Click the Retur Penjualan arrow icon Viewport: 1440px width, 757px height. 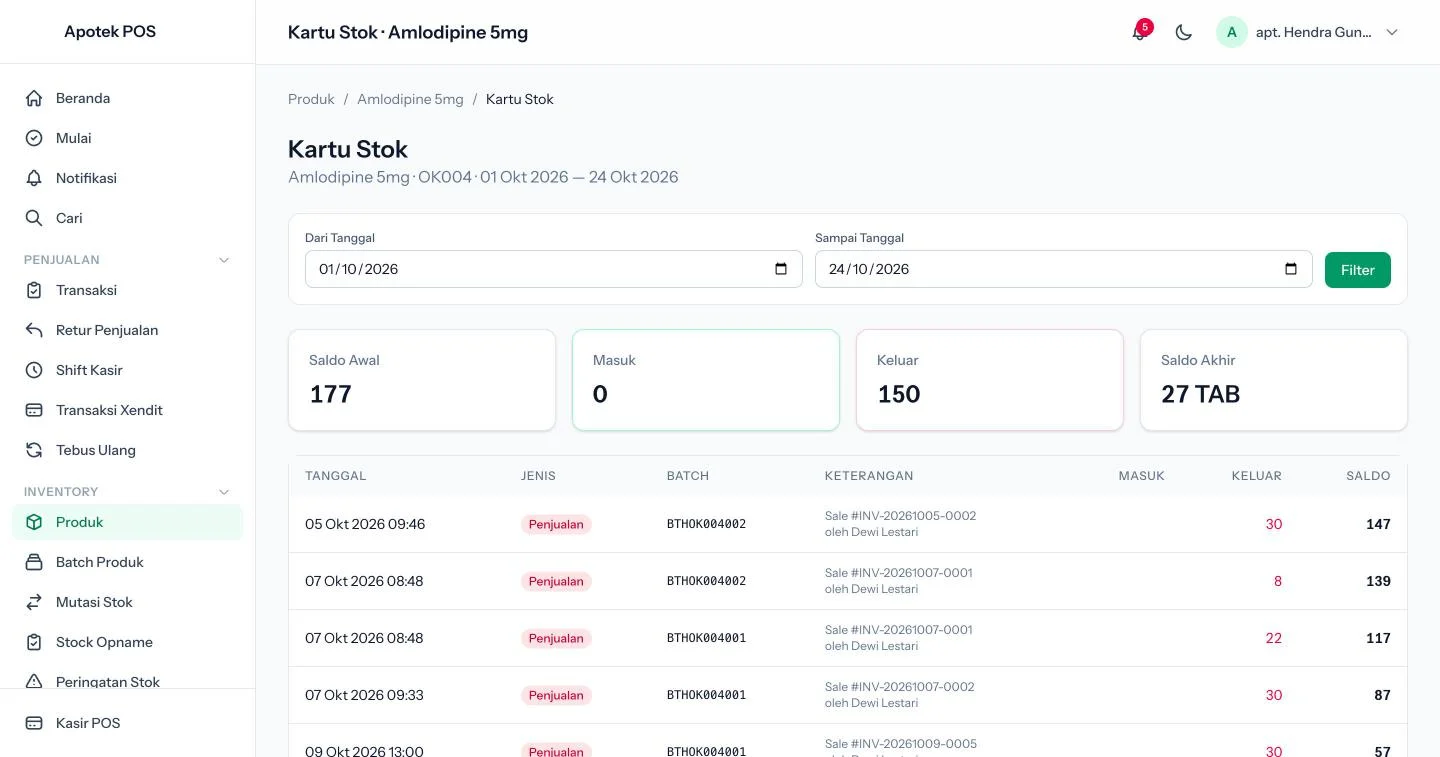[34, 330]
